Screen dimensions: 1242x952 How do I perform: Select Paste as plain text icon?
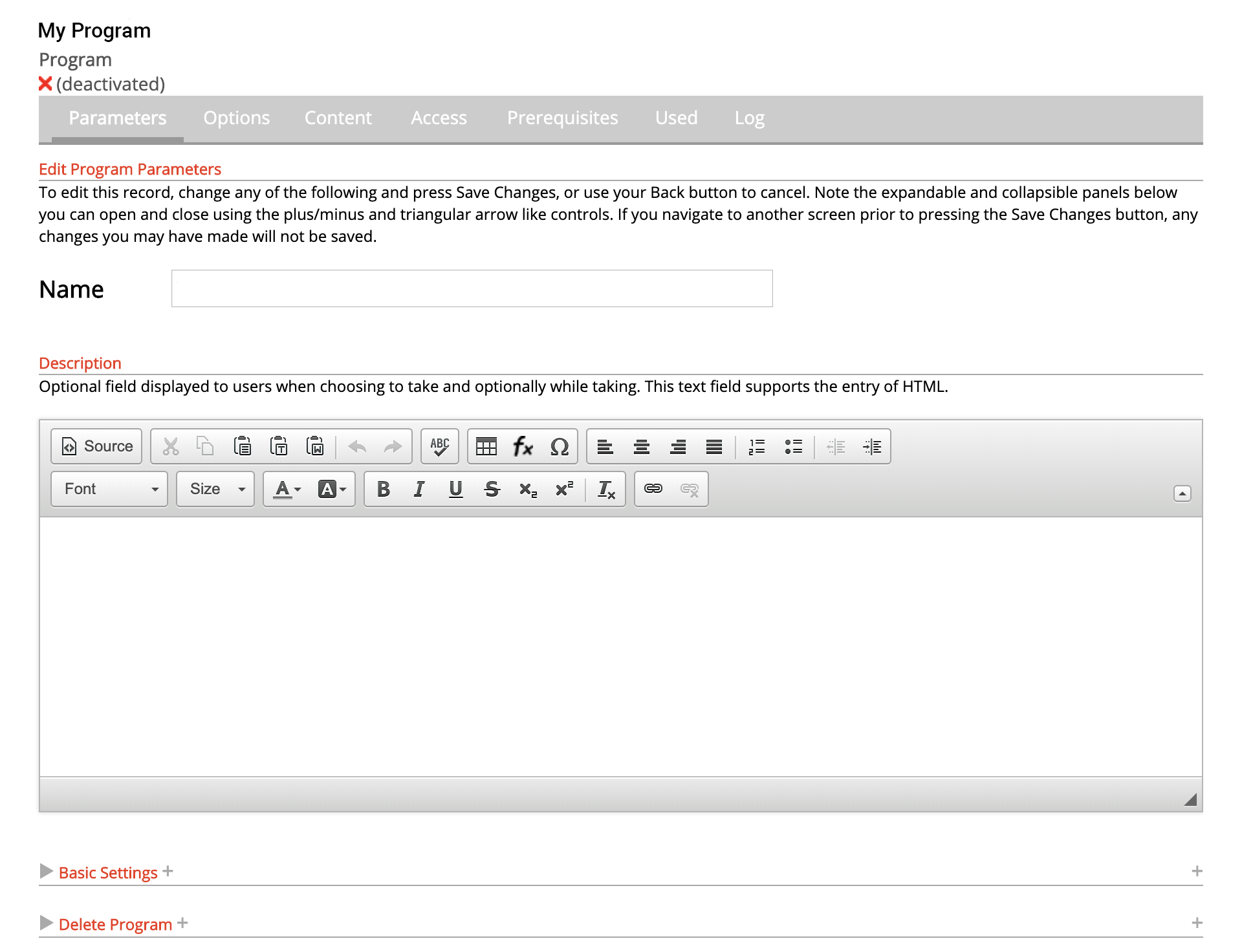(x=279, y=446)
